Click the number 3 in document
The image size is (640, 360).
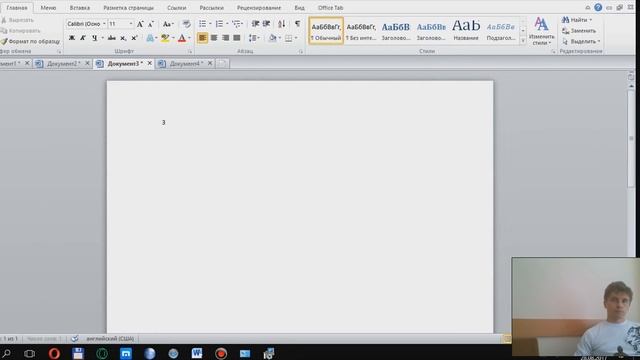click(164, 122)
